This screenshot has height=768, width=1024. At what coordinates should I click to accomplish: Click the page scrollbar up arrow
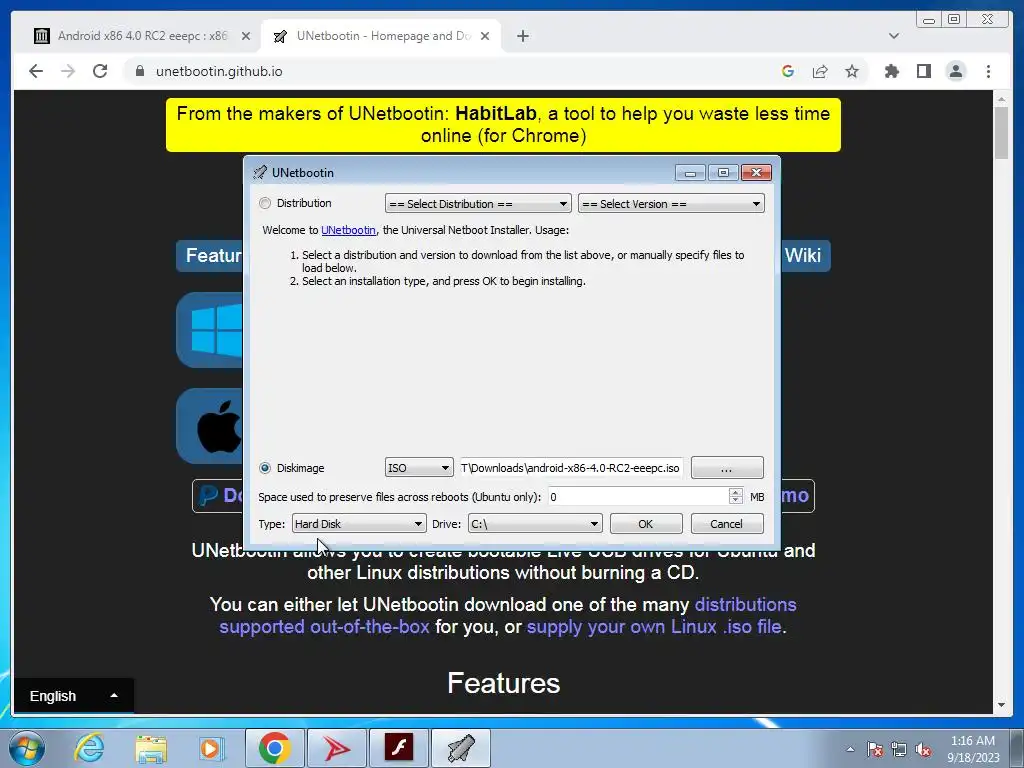[x=1001, y=99]
